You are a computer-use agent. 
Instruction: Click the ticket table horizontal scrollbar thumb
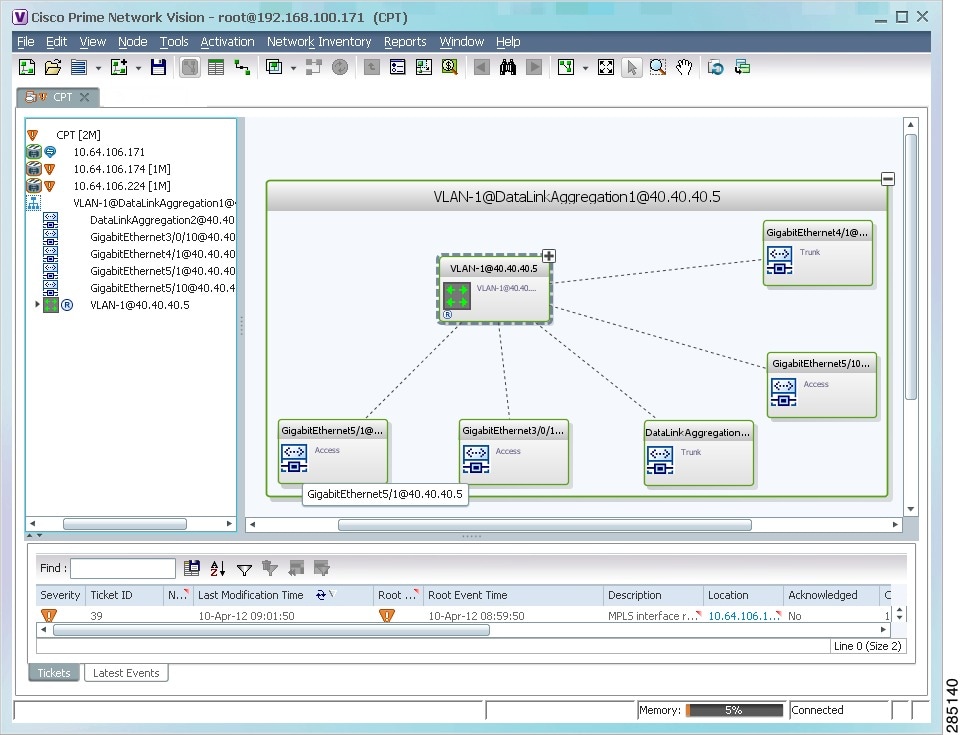coord(271,629)
